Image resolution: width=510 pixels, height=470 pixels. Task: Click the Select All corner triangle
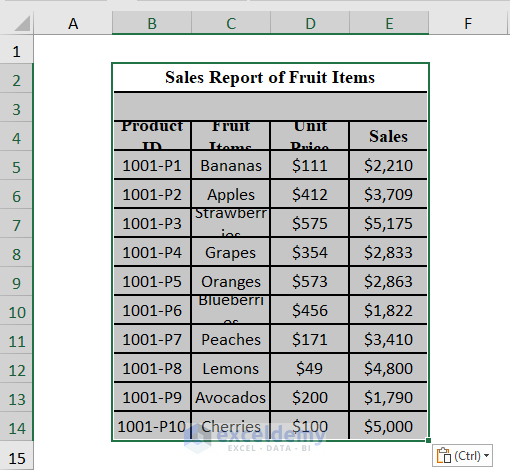[x=23, y=24]
